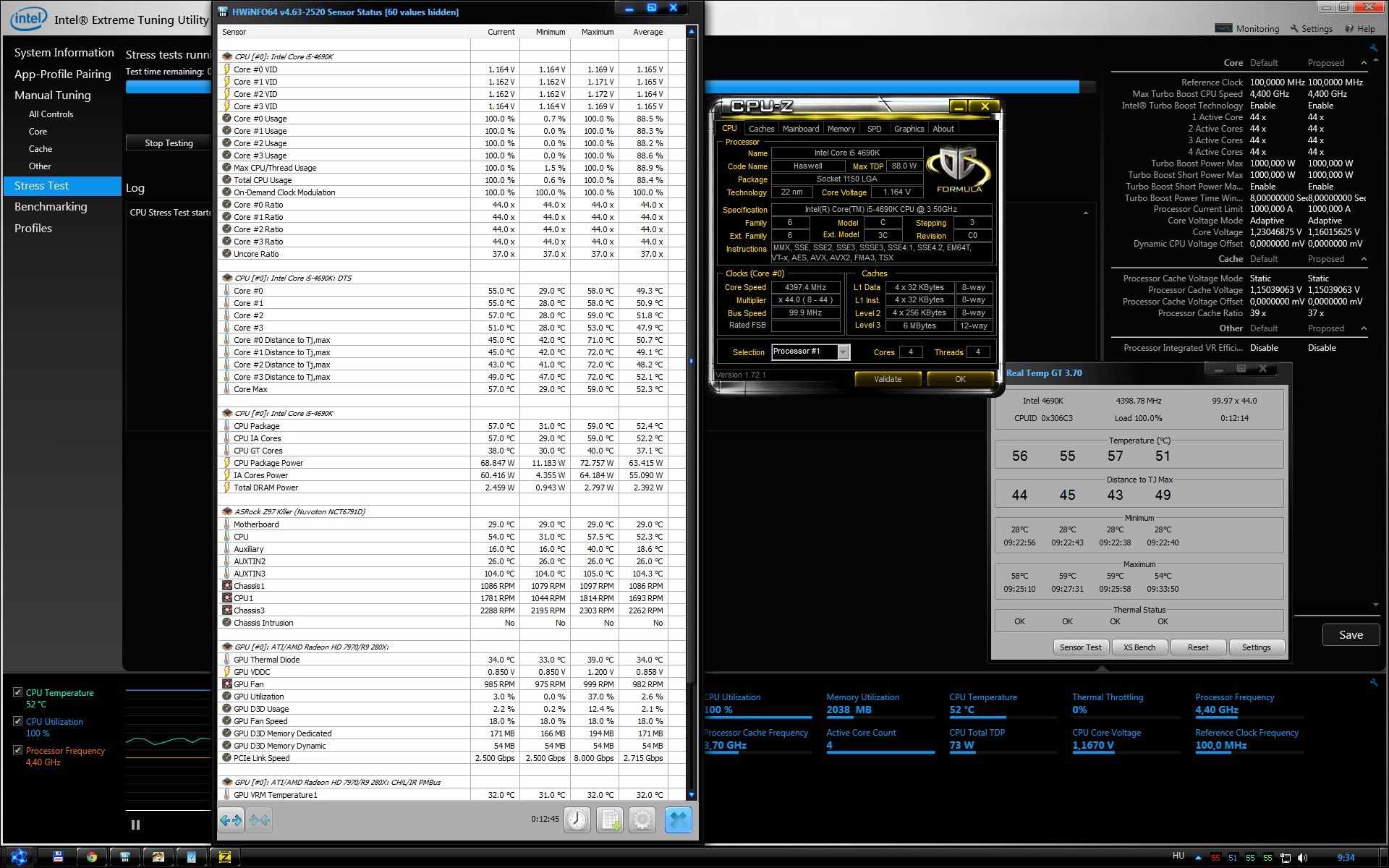Collapse CPU-Z with minimize button
Image resolution: width=1389 pixels, height=868 pixels.
(959, 106)
